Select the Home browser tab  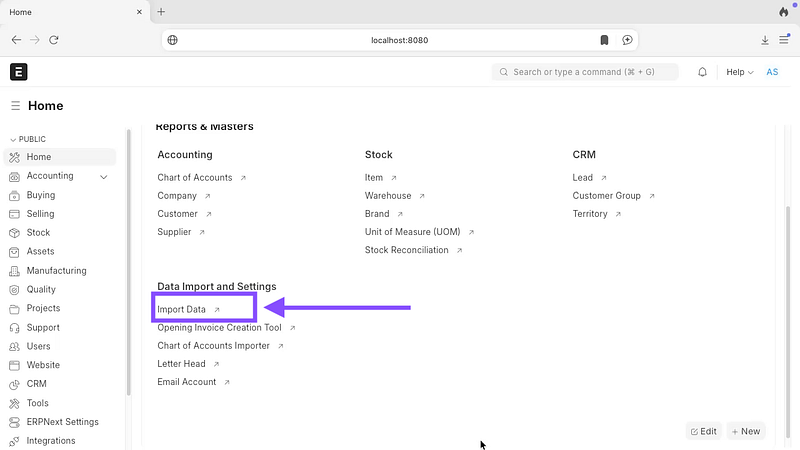70,12
